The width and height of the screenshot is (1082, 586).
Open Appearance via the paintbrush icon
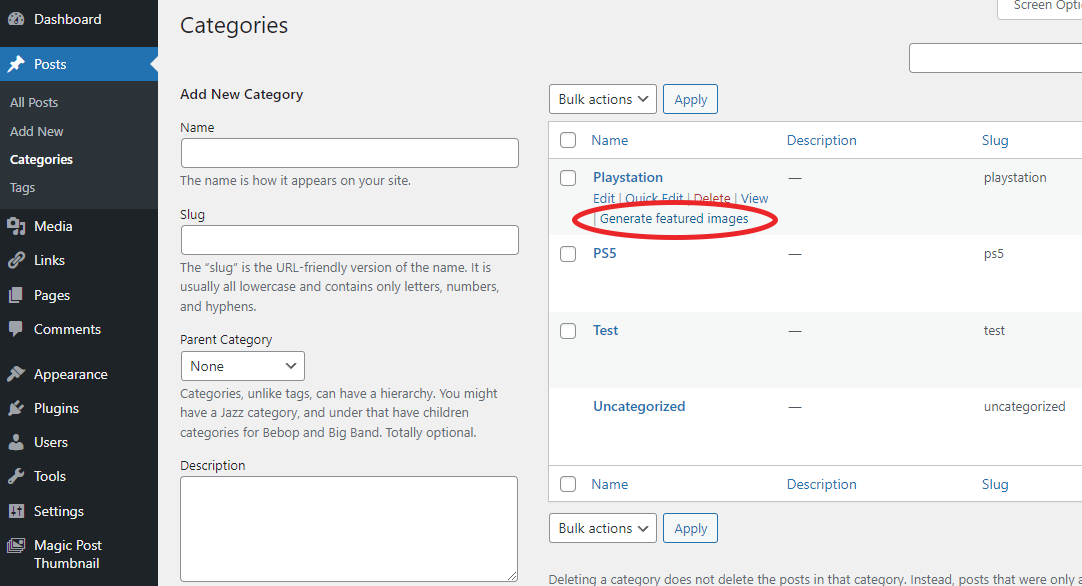(x=16, y=374)
